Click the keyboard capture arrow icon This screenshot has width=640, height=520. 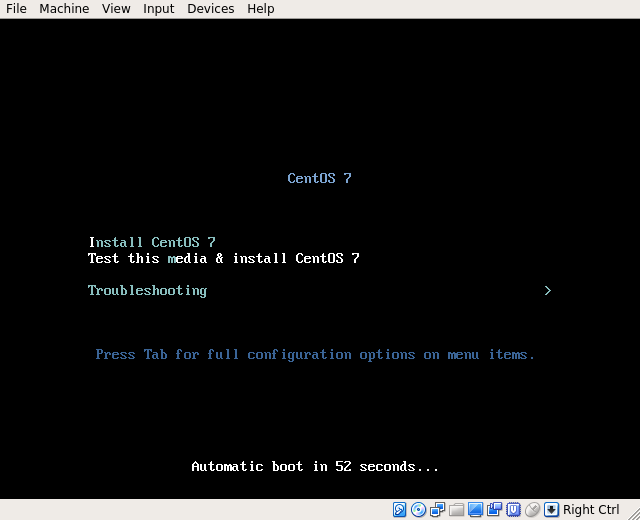click(x=551, y=509)
